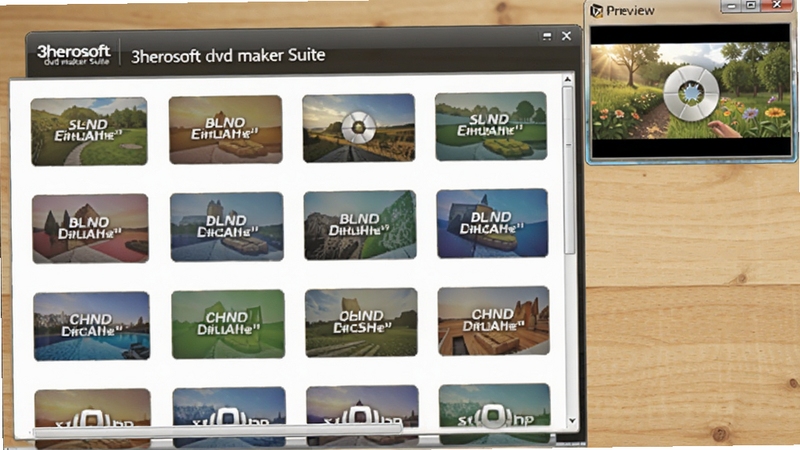Viewport: 800px width, 450px height.
Task: Click the Preview video image
Action: [690, 90]
